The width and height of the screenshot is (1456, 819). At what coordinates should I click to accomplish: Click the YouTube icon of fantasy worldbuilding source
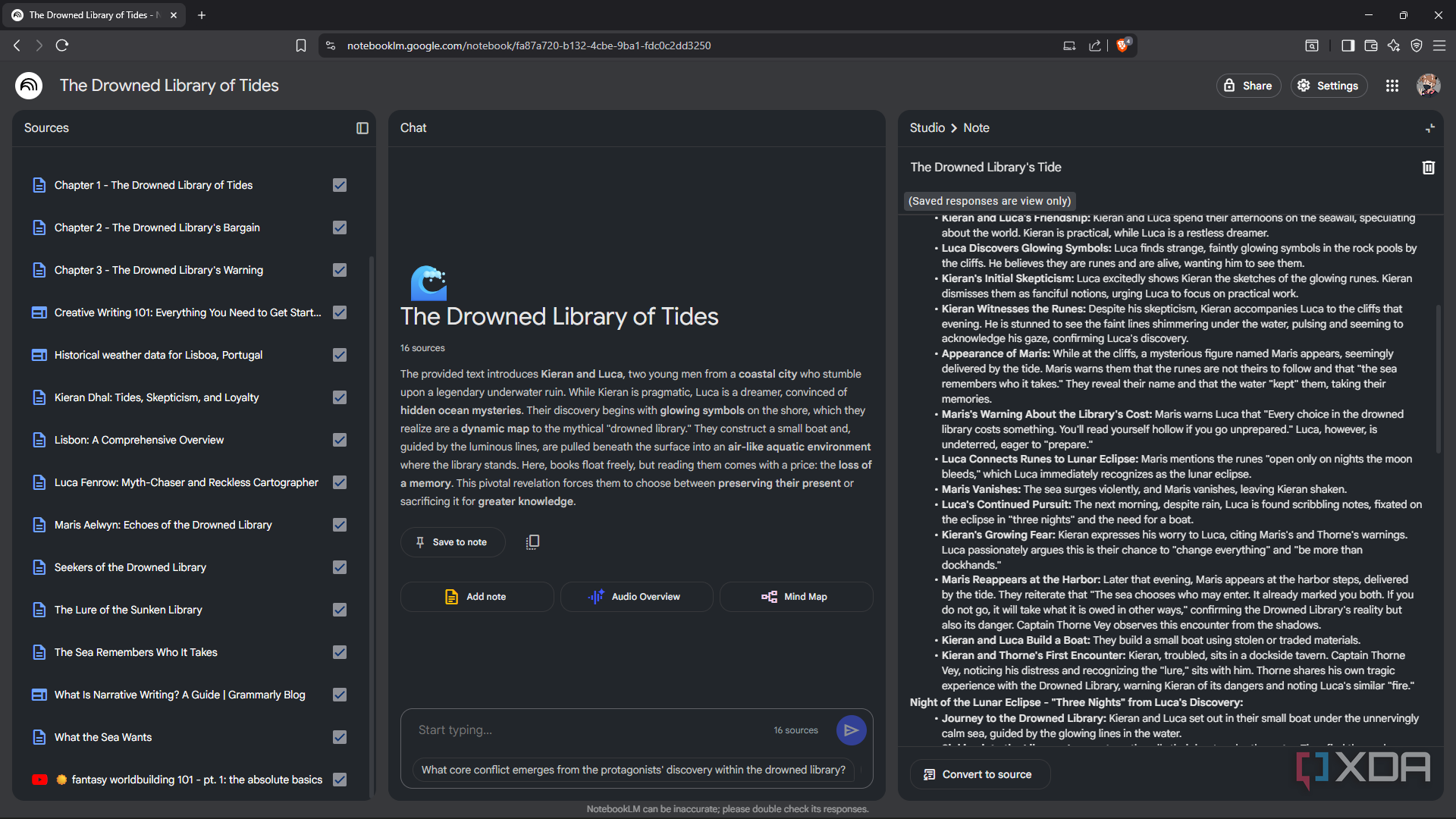point(40,780)
